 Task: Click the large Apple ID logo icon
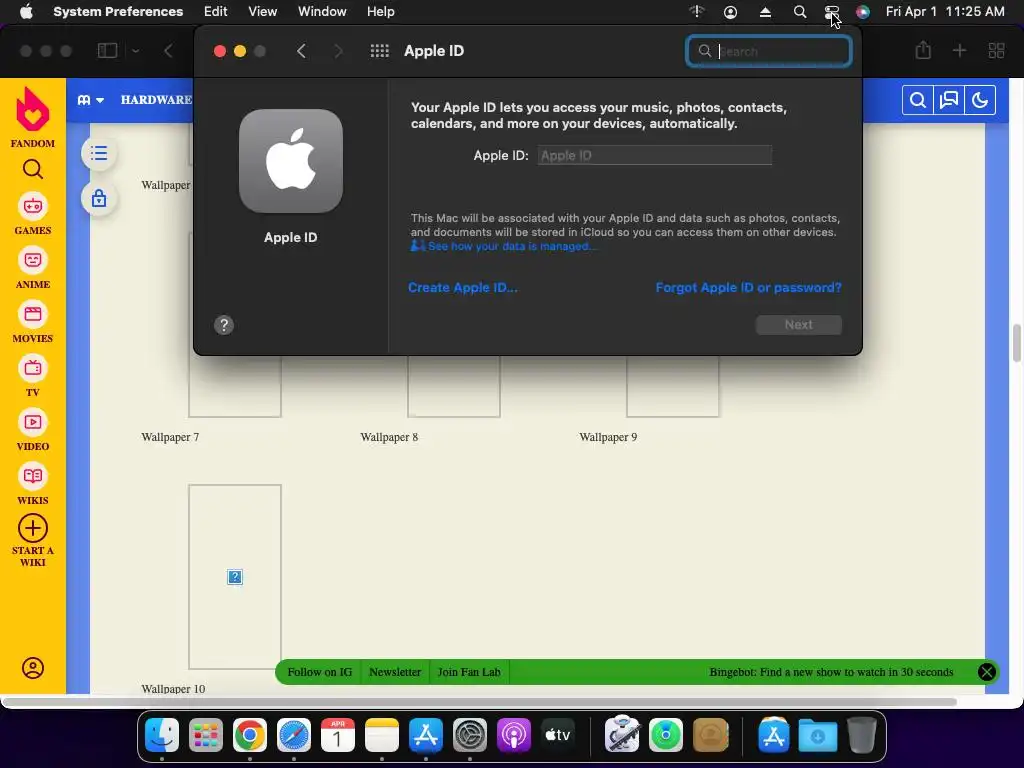[291, 161]
